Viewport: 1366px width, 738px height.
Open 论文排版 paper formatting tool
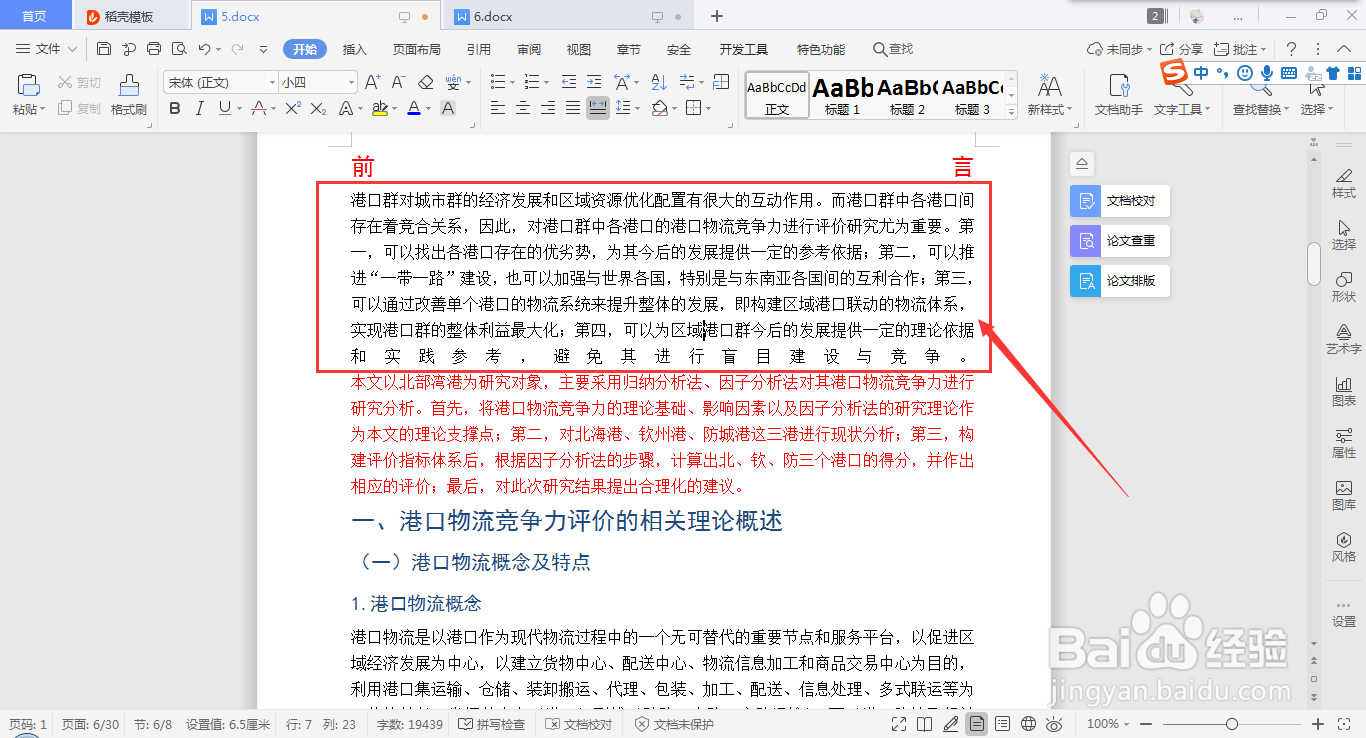click(x=1119, y=281)
